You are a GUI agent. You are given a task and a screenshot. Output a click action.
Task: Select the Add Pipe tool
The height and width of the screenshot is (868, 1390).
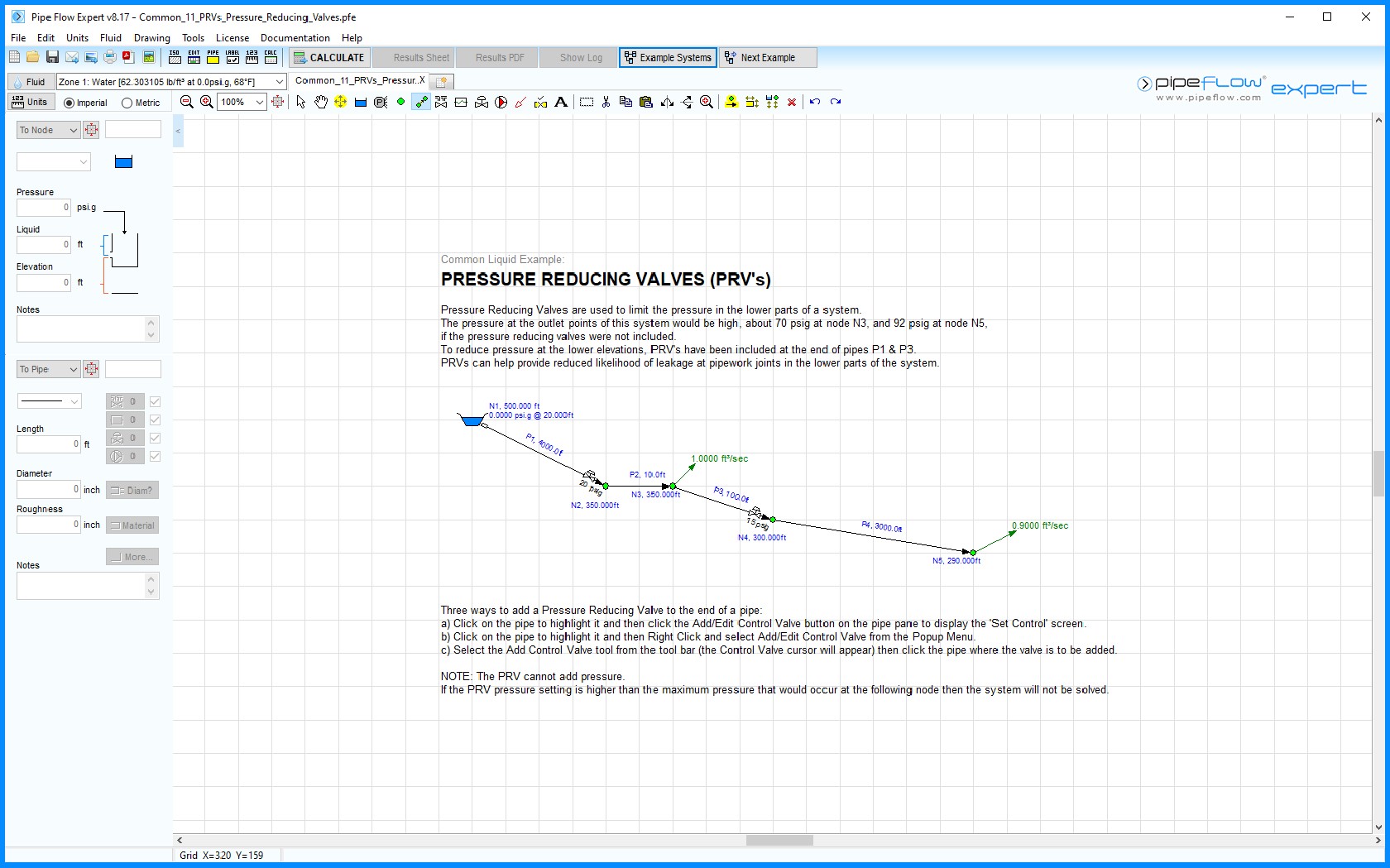(x=421, y=102)
